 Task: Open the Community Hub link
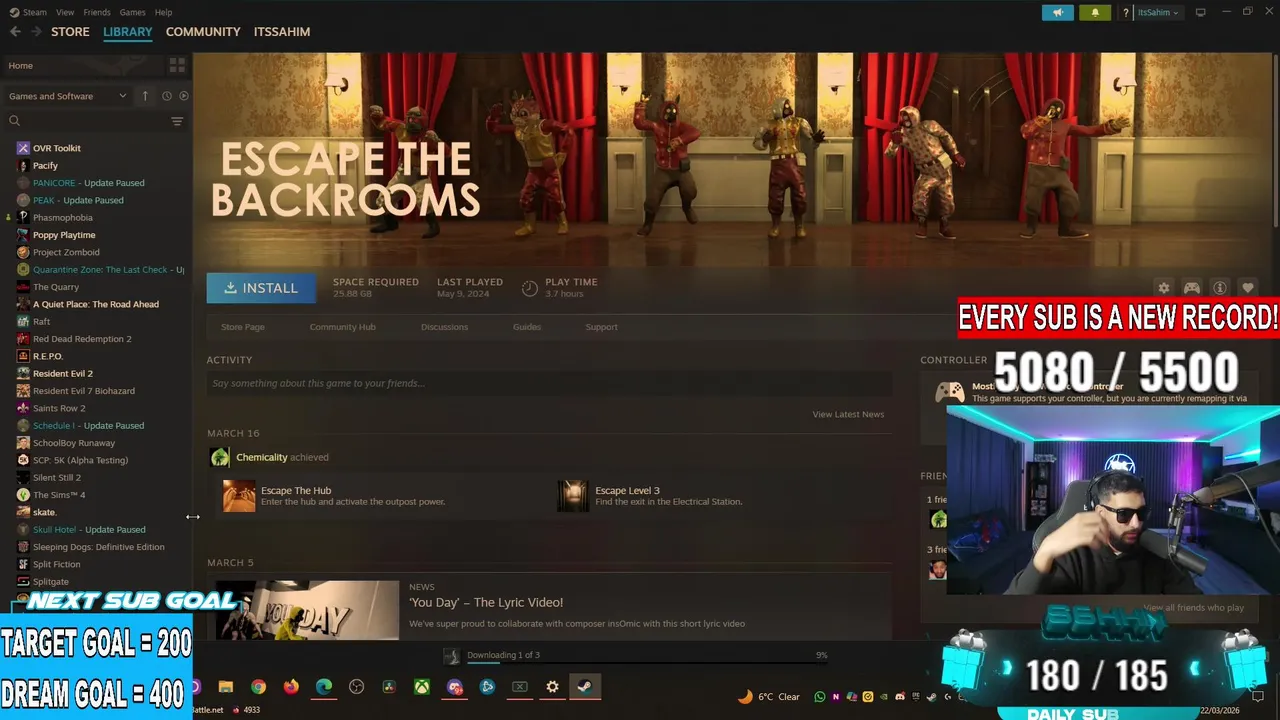click(x=342, y=327)
